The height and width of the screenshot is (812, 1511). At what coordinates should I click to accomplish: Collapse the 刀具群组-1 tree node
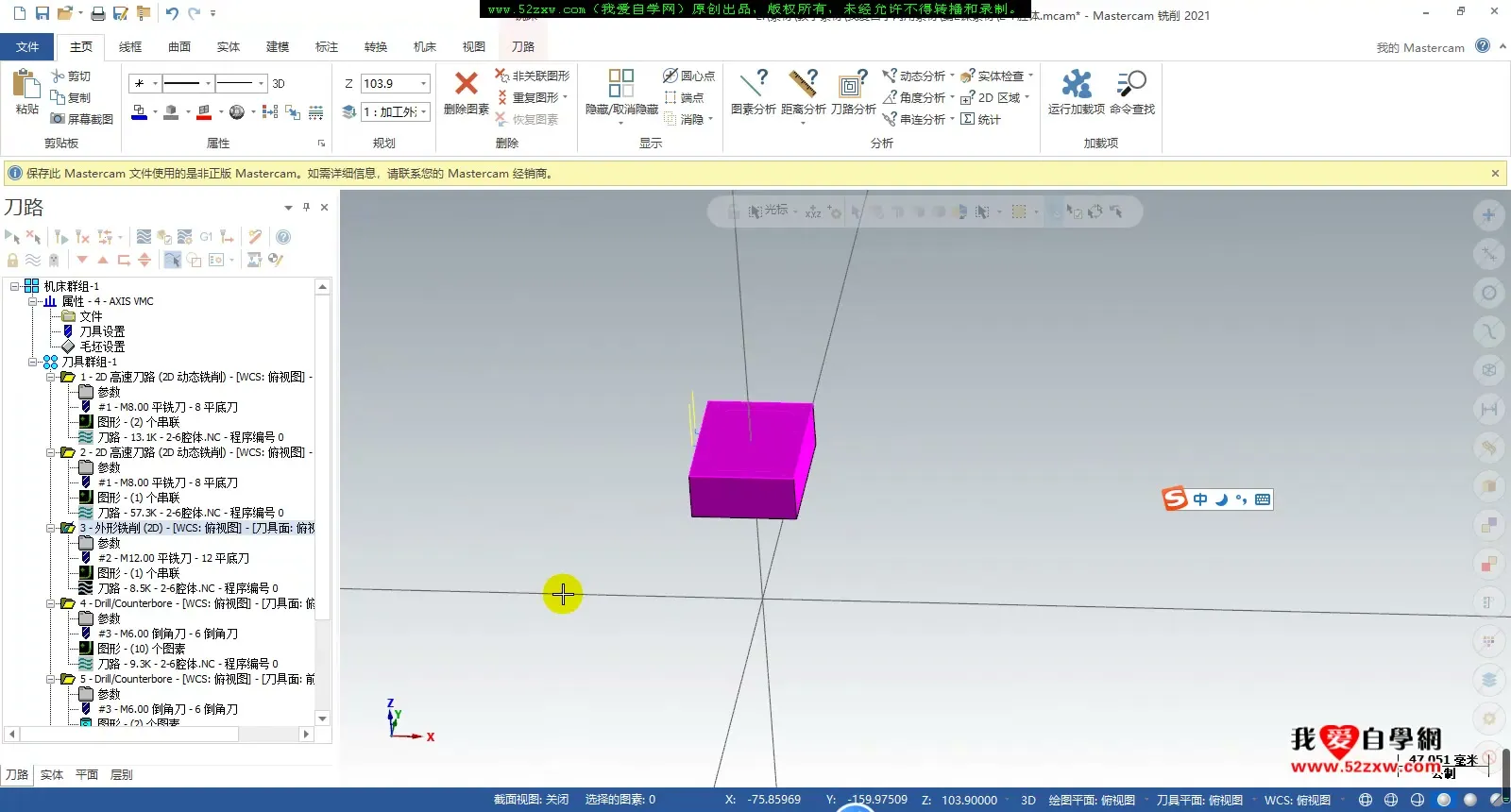34,362
